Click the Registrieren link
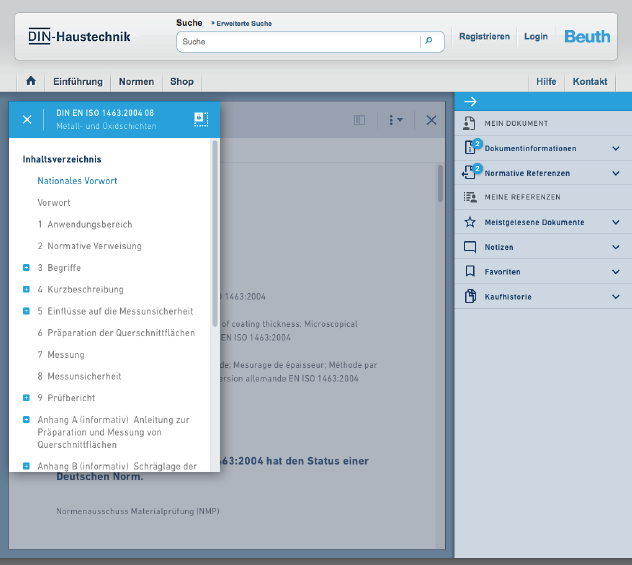 pos(484,36)
